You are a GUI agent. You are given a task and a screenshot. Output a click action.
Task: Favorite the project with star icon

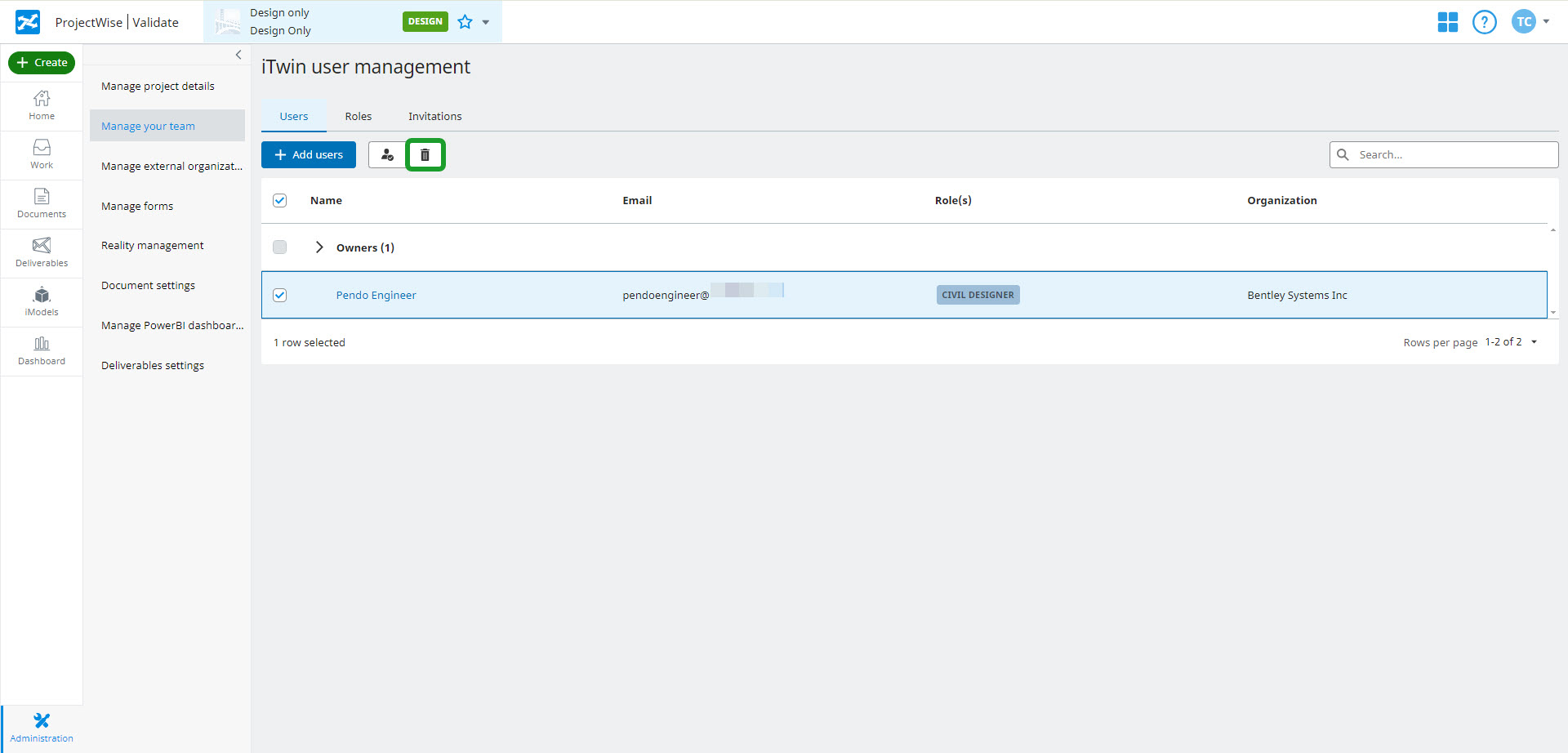coord(465,22)
